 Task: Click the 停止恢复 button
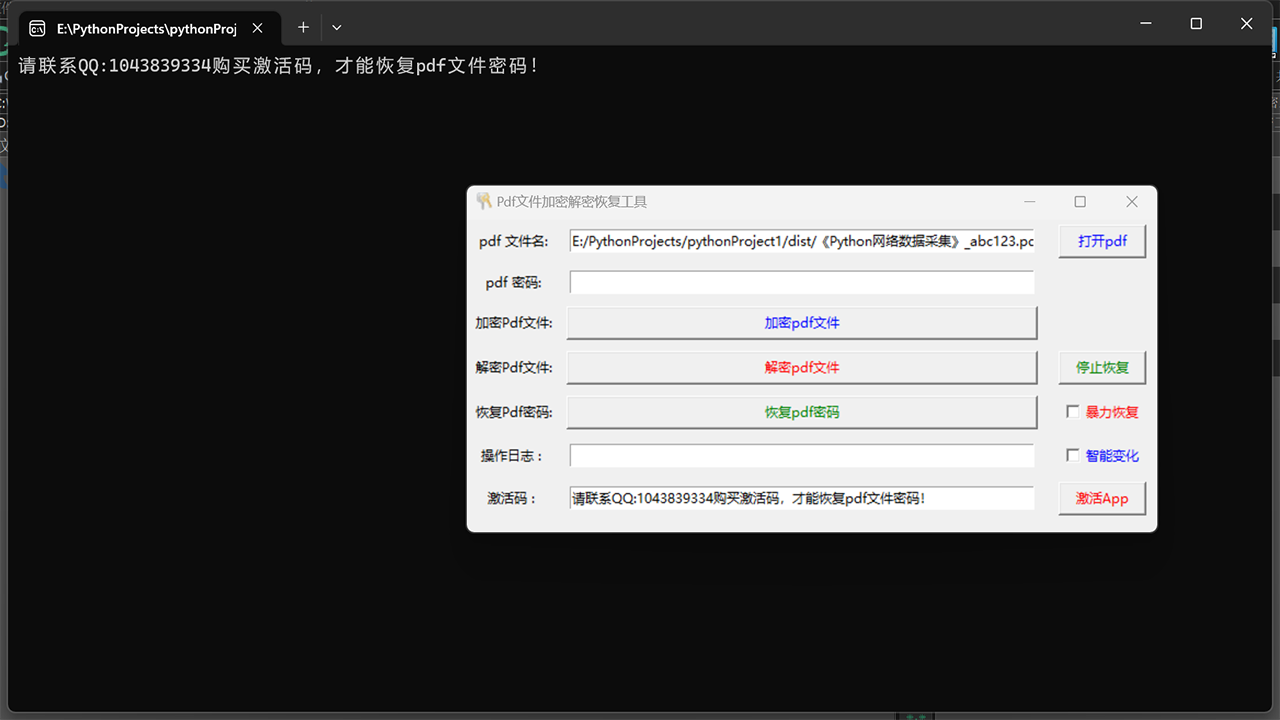pyautogui.click(x=1102, y=367)
